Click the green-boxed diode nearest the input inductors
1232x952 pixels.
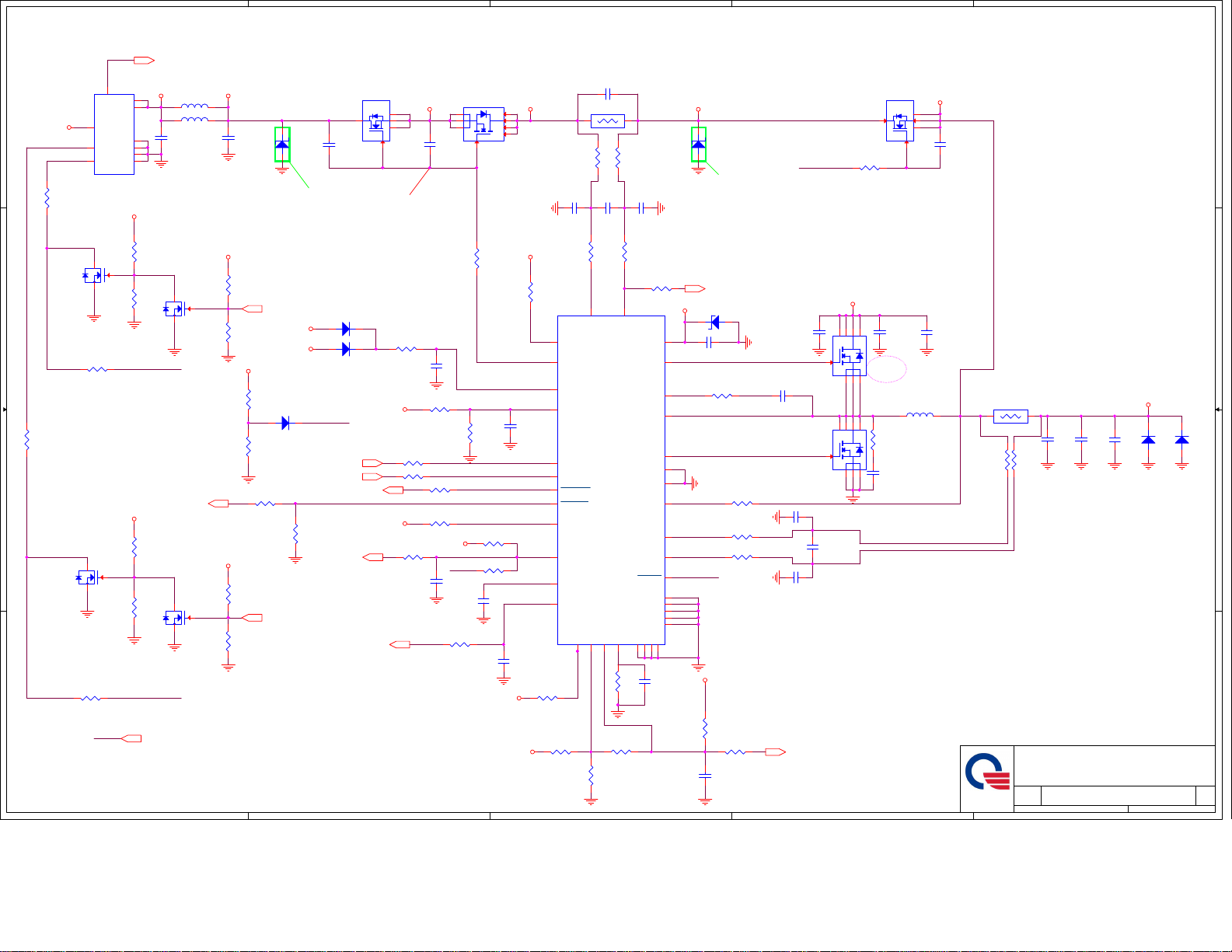coord(282,145)
